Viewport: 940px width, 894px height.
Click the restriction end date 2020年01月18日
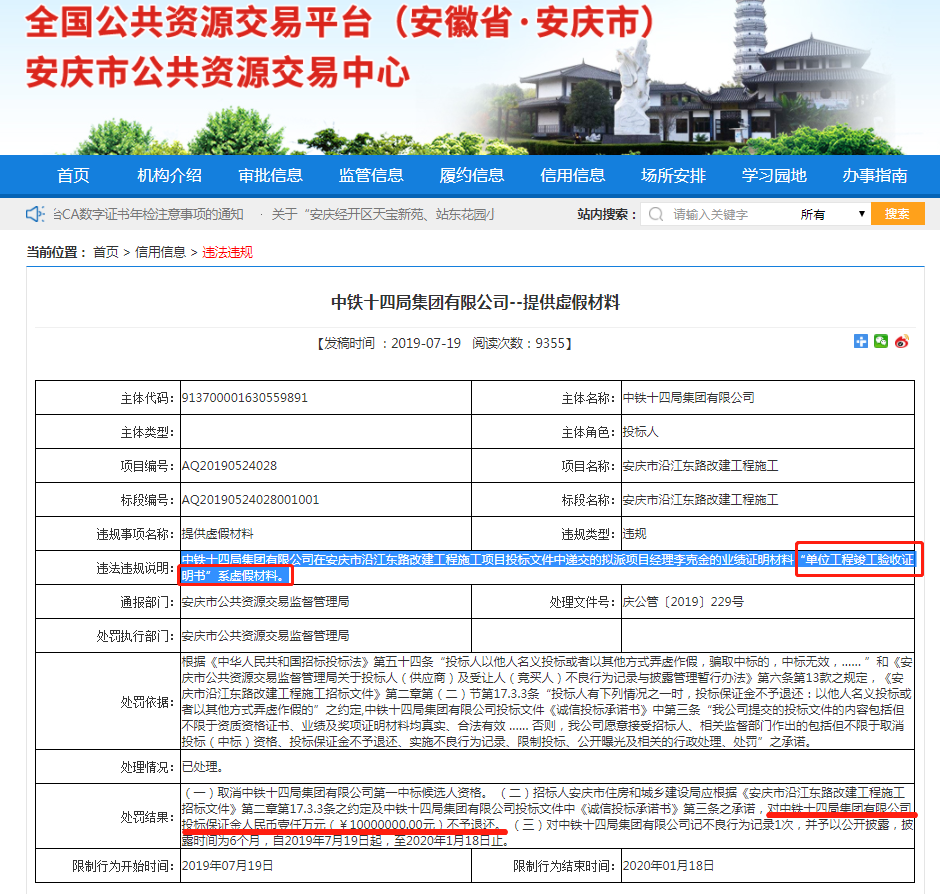click(x=668, y=866)
